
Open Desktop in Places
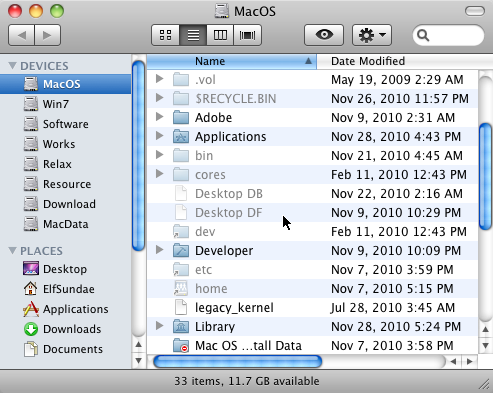coord(66,269)
